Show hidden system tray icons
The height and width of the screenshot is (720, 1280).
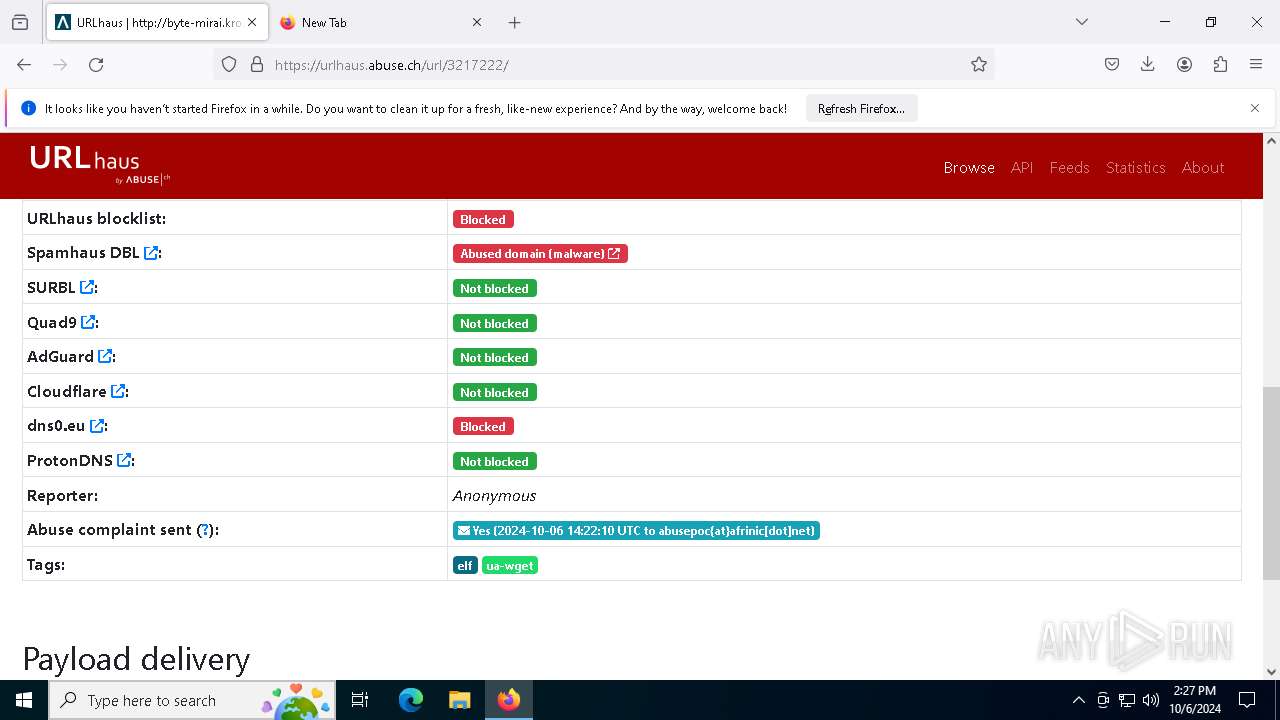pyautogui.click(x=1078, y=700)
